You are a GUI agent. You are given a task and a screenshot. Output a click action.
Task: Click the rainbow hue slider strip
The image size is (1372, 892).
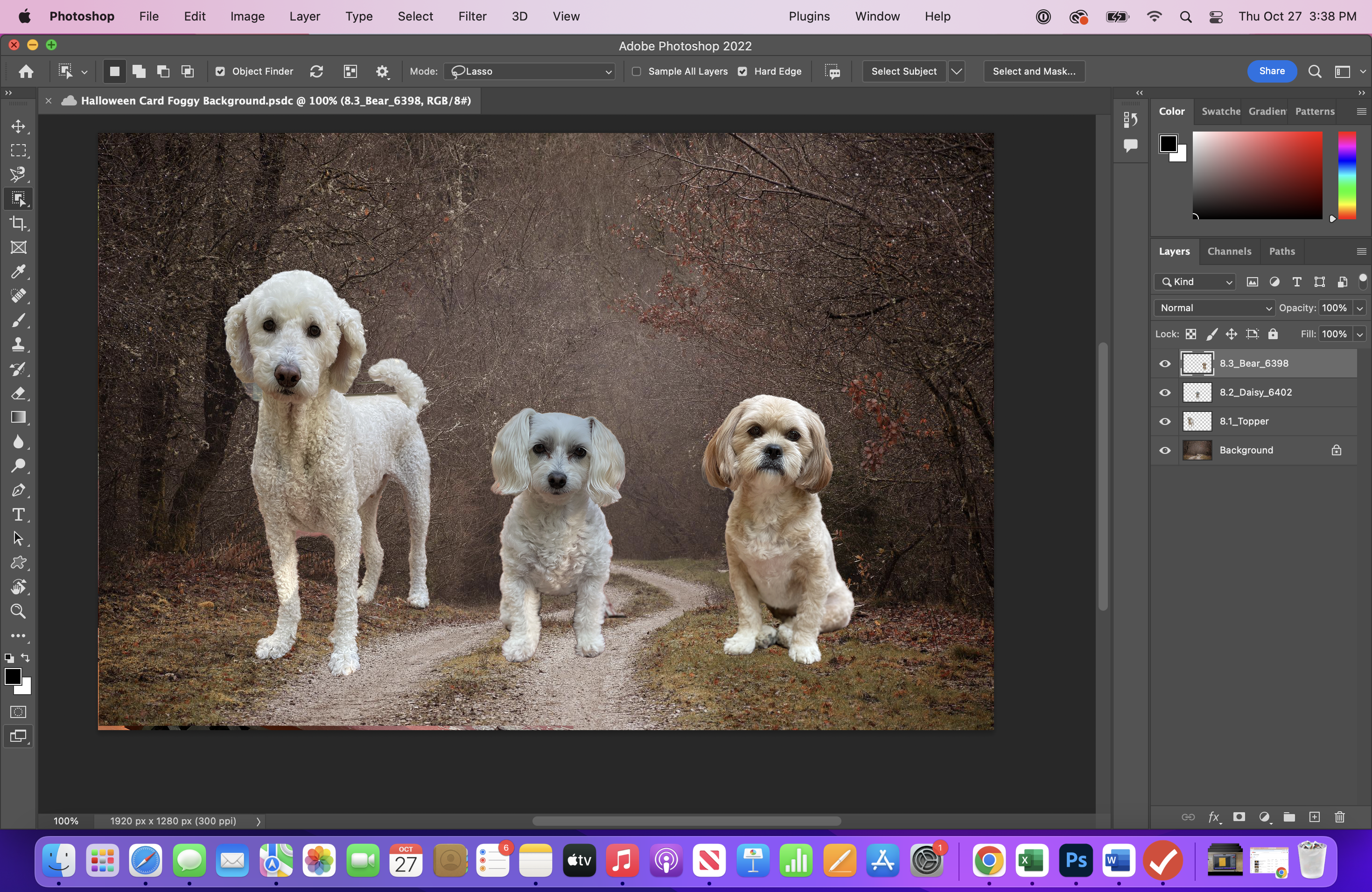pos(1347,175)
